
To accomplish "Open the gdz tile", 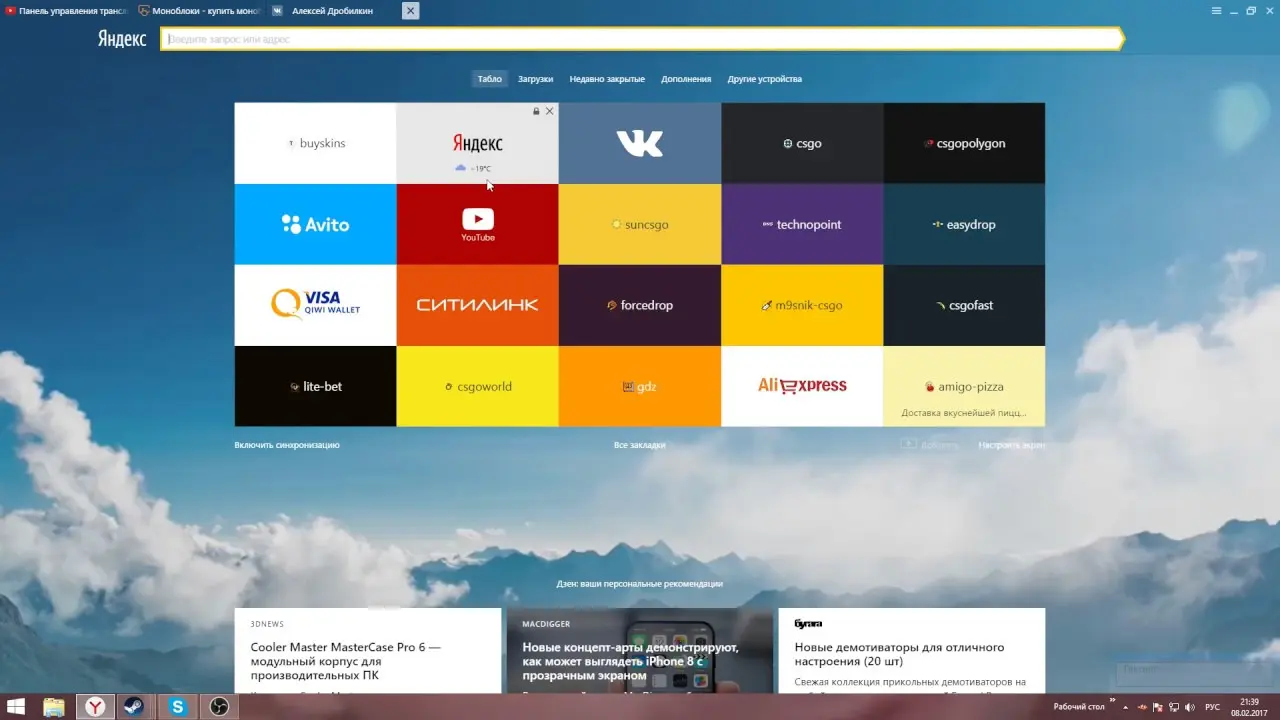I will pos(640,386).
